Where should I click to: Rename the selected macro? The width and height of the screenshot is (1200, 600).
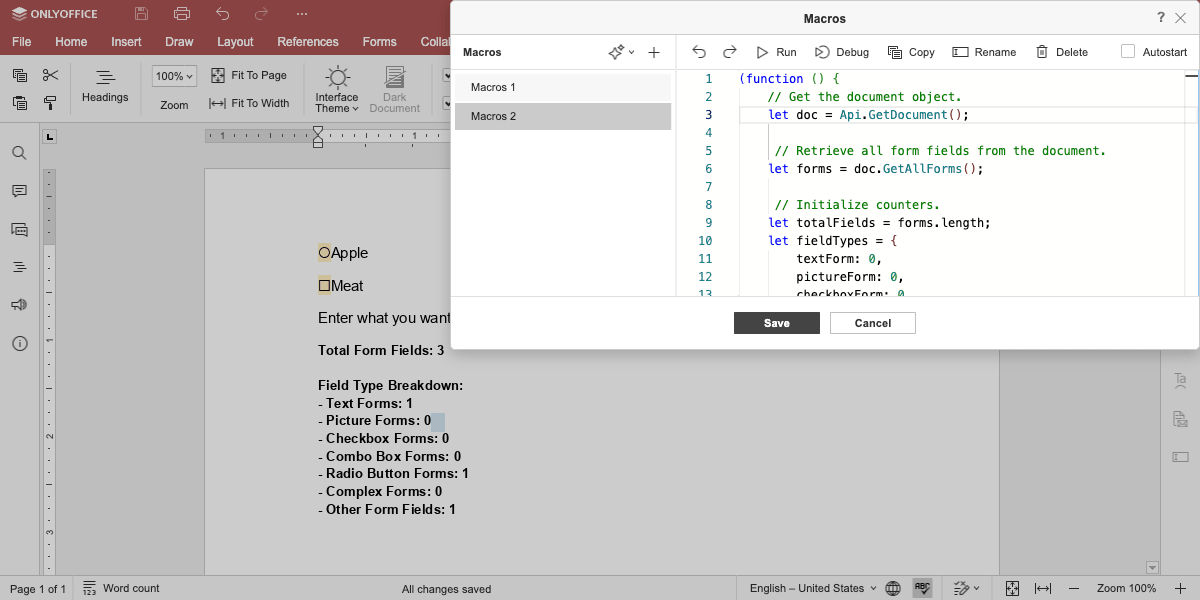click(x=984, y=52)
